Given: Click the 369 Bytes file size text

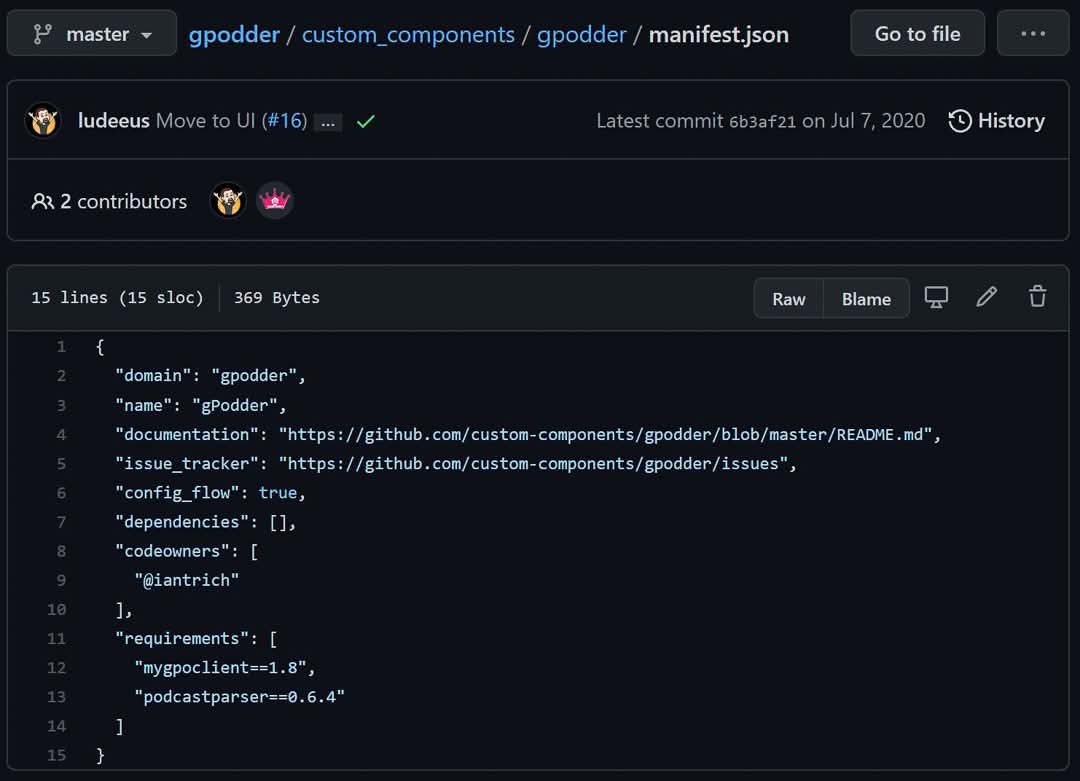Looking at the screenshot, I should (x=277, y=298).
